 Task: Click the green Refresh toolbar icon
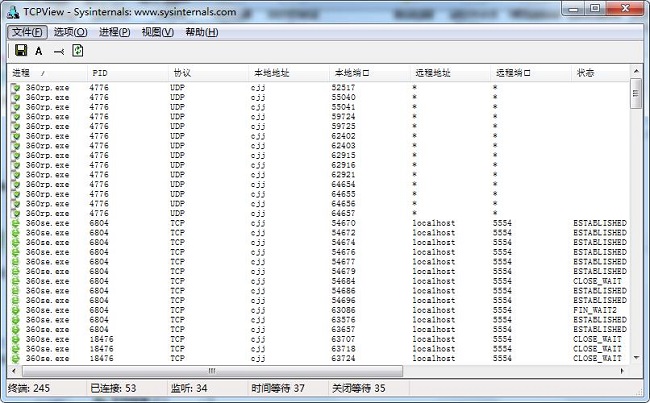pyautogui.click(x=77, y=51)
